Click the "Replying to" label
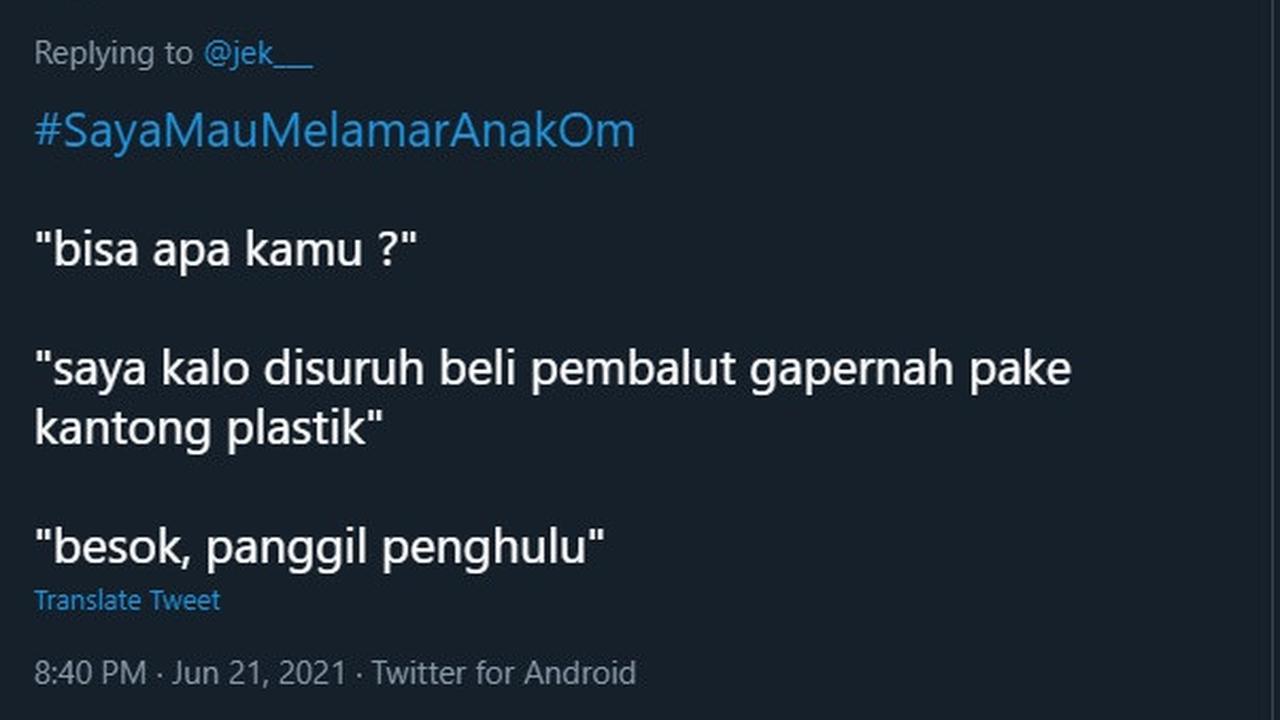 [x=113, y=53]
